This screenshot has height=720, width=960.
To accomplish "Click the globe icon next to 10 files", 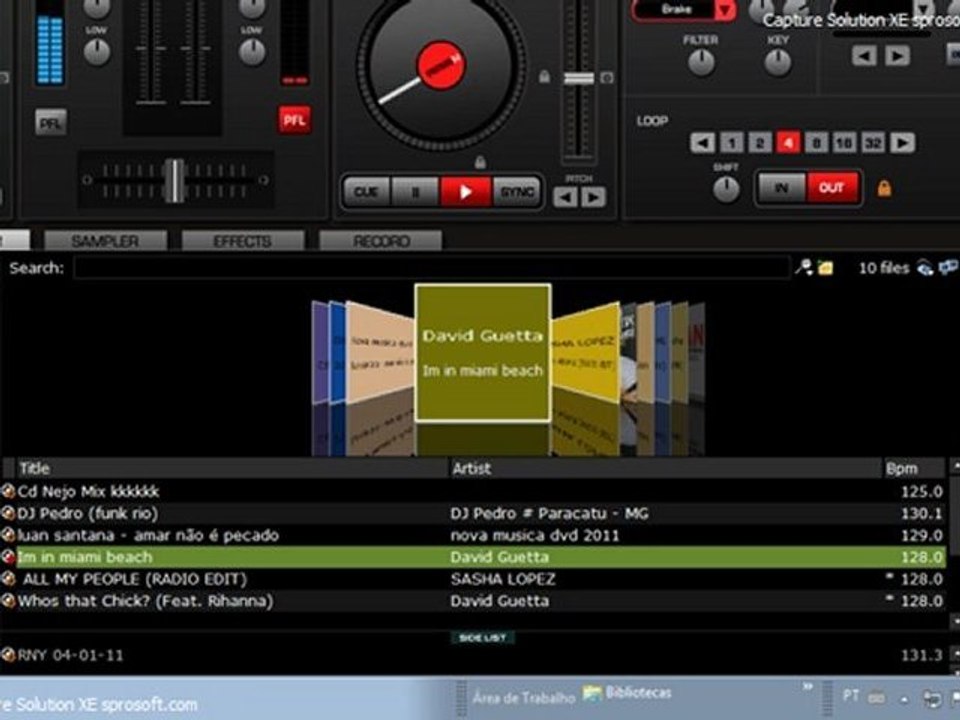I will tap(924, 268).
